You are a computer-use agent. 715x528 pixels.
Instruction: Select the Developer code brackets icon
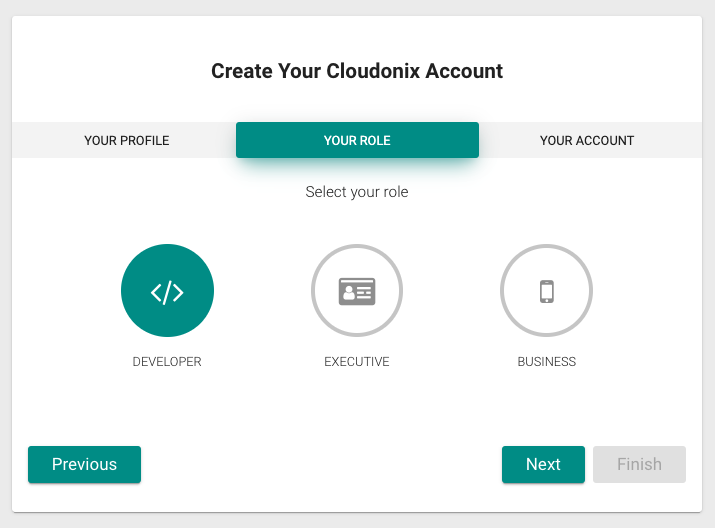point(167,292)
